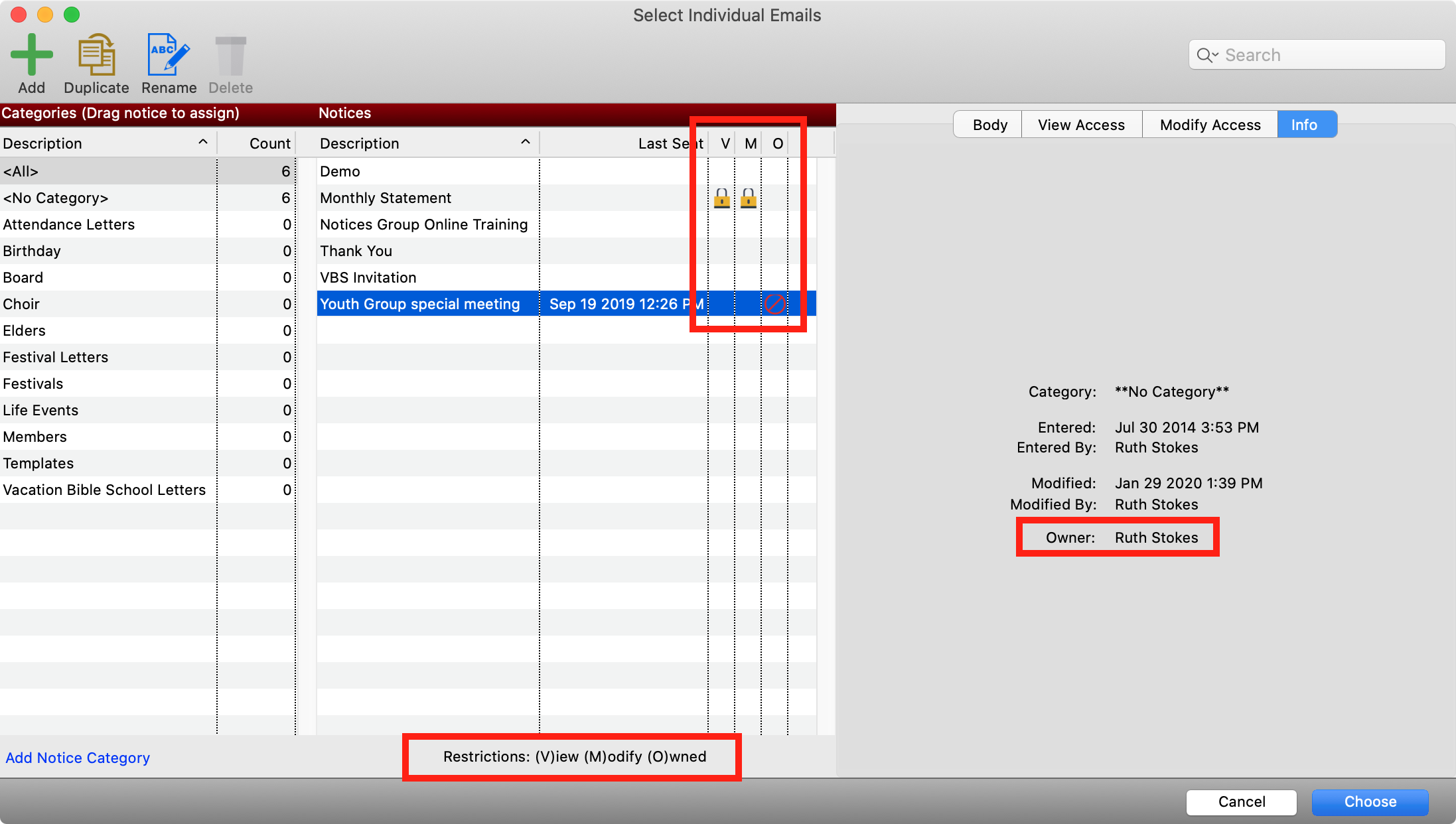Click the Modify lock icon on Monthly Statement

coord(748,198)
